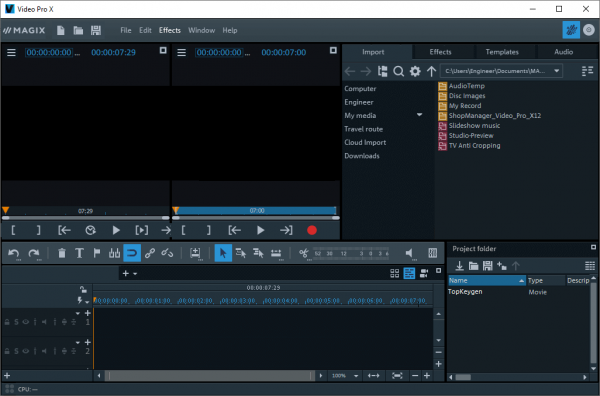Viewport: 600px width, 396px height.
Task: Click the timeline ruler at 00:00:04:00
Action: coord(281,301)
